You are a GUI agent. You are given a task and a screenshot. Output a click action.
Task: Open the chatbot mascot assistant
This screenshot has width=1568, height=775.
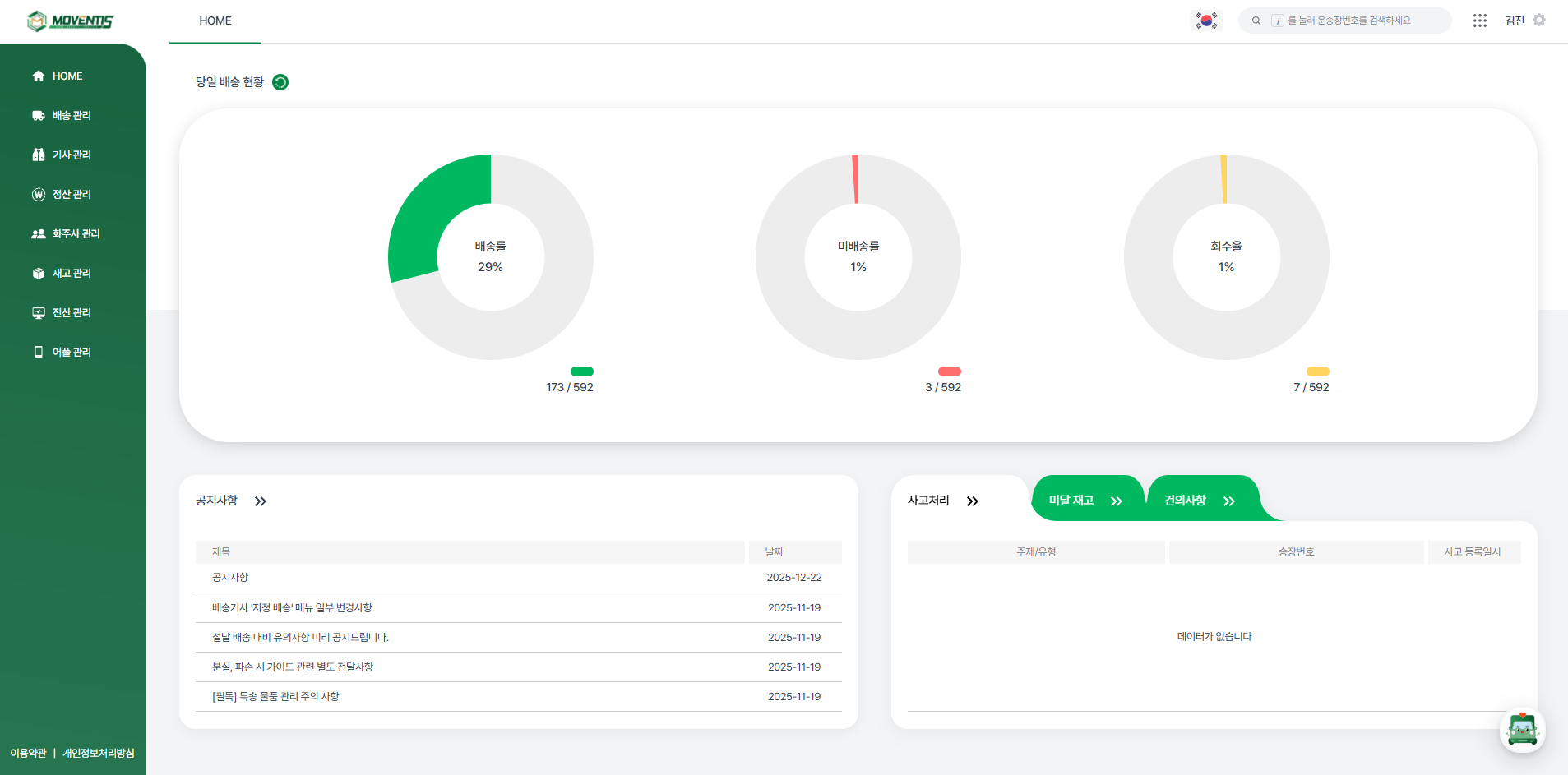point(1523,730)
